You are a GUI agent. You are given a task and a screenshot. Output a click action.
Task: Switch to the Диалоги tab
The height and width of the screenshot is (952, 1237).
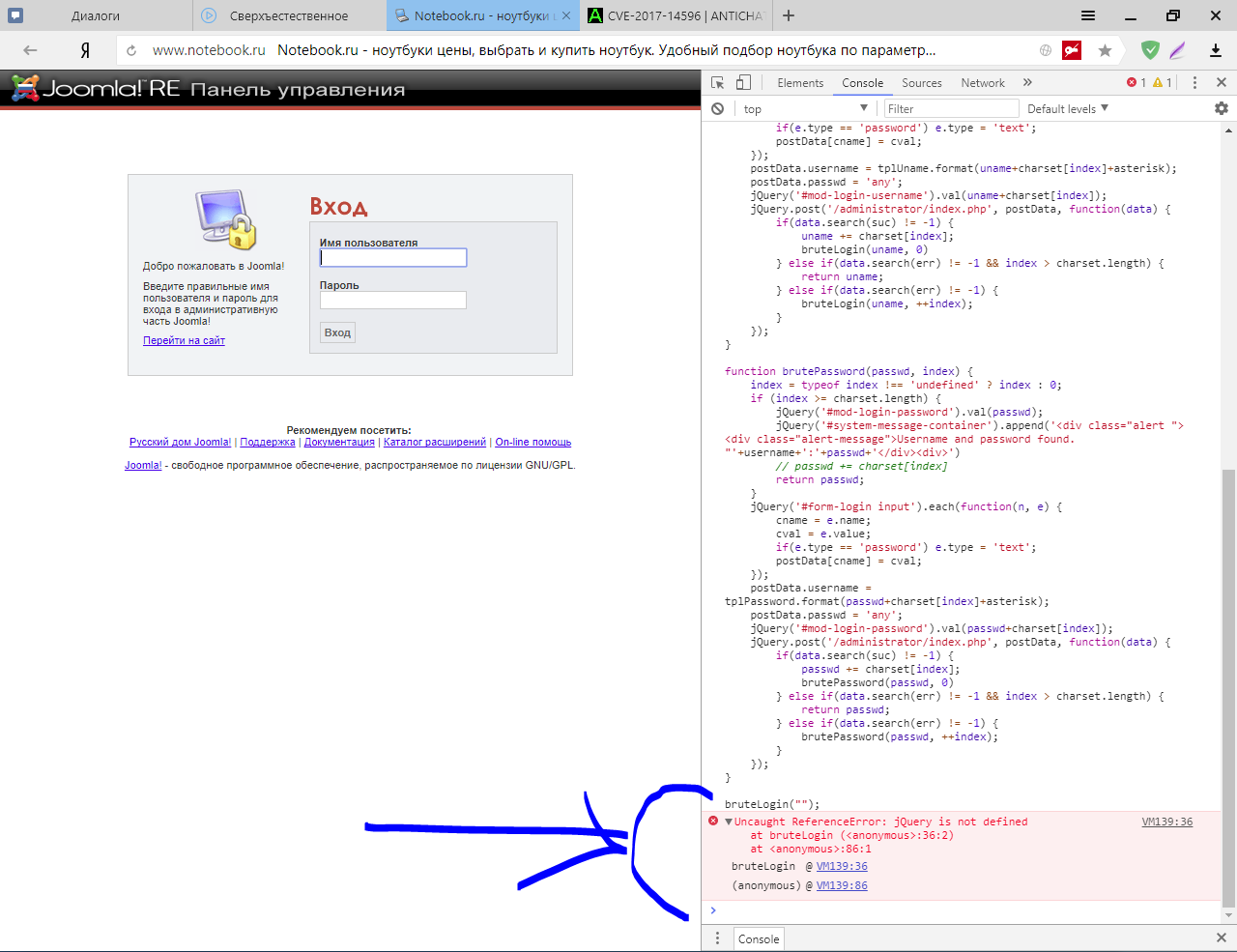coord(95,15)
